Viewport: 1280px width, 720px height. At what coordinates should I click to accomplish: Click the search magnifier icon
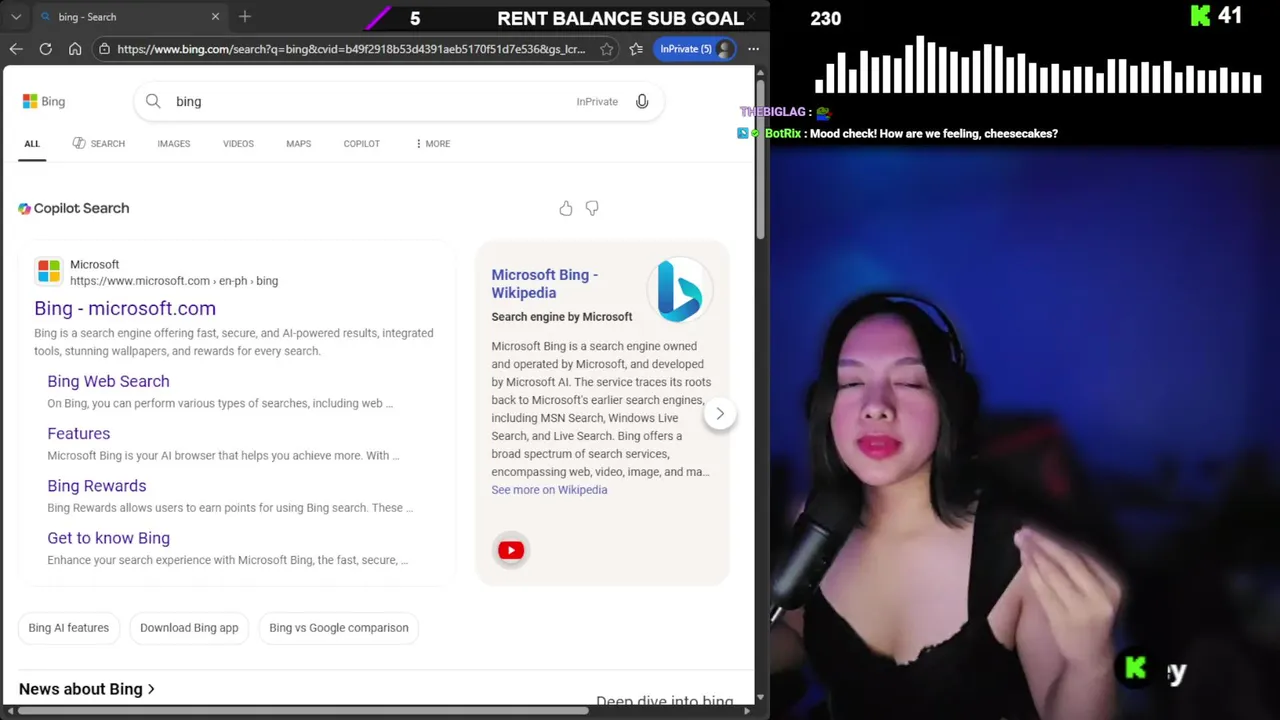click(153, 101)
